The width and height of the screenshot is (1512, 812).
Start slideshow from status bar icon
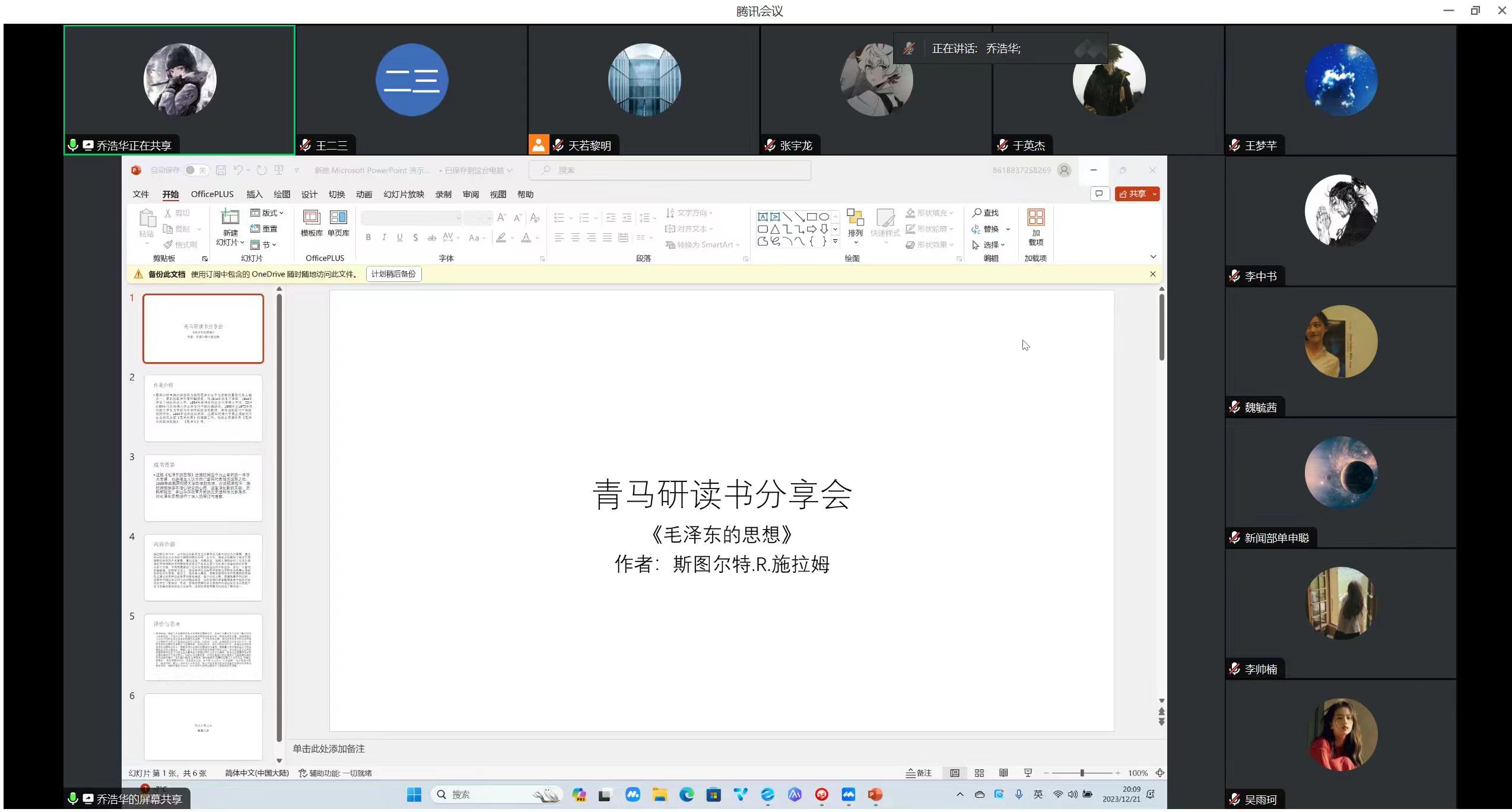[x=1028, y=773]
